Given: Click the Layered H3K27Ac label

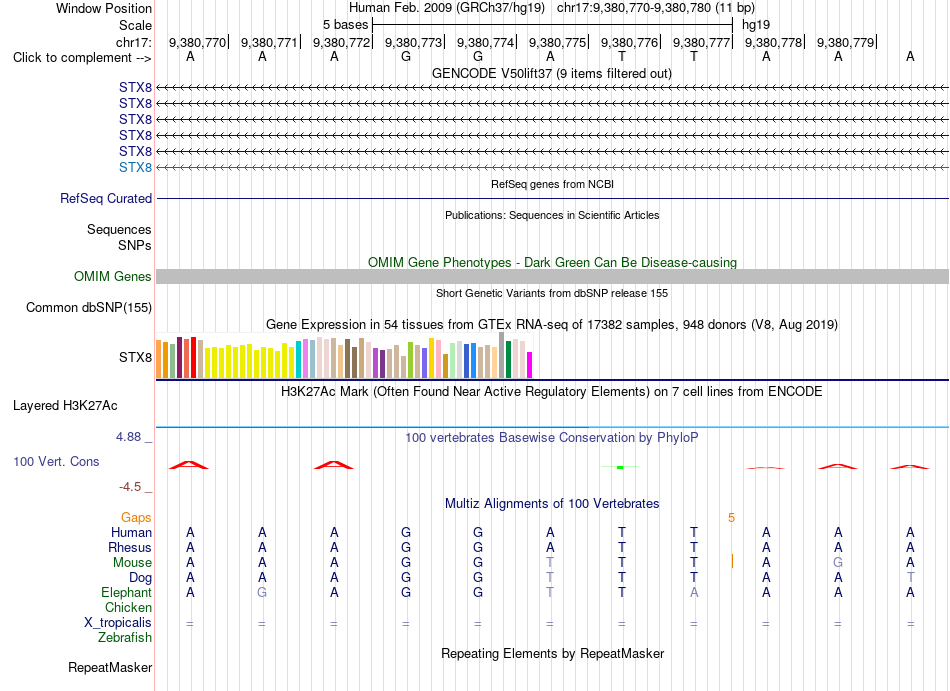Looking at the screenshot, I should (65, 406).
